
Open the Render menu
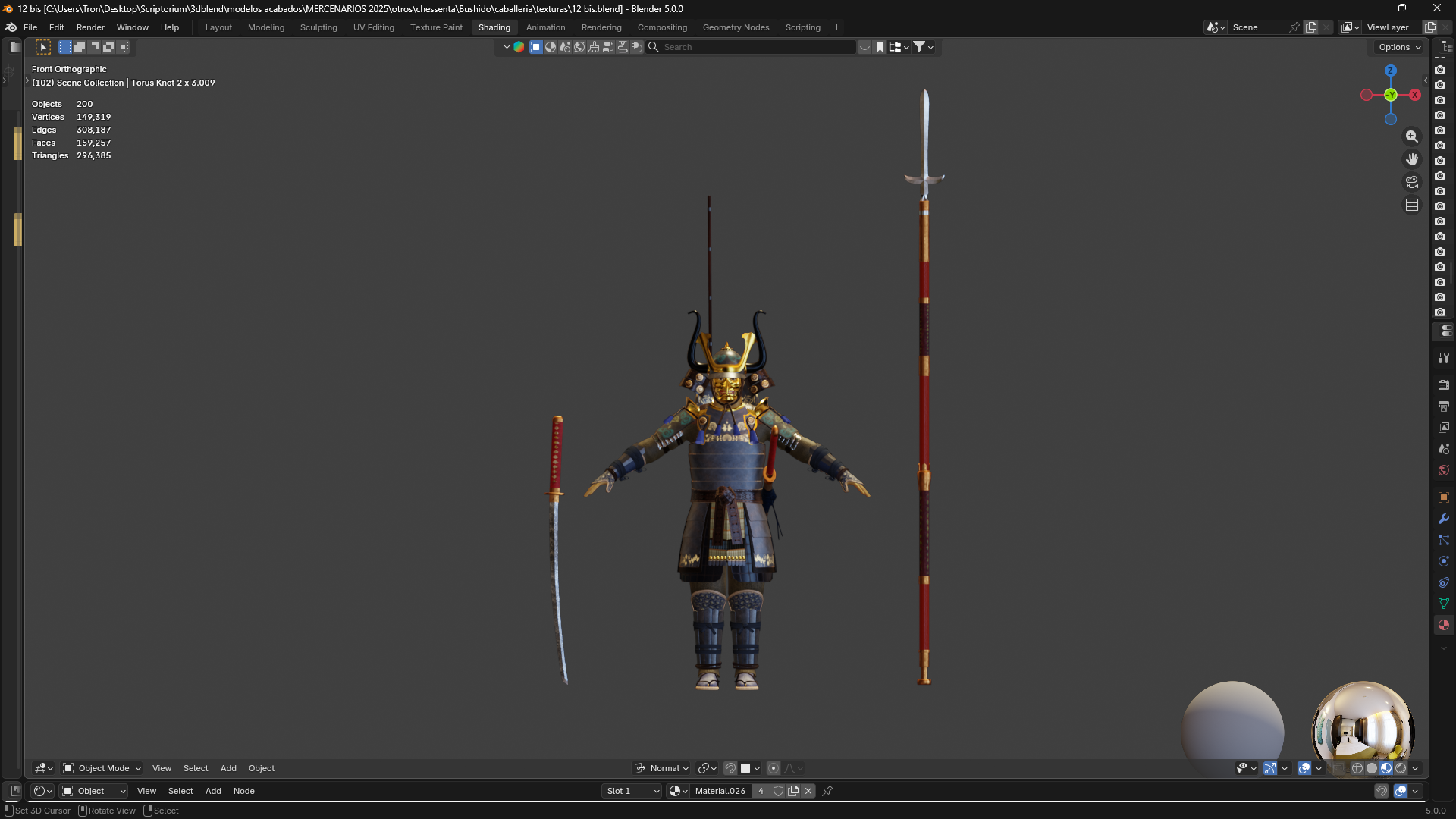tap(90, 27)
